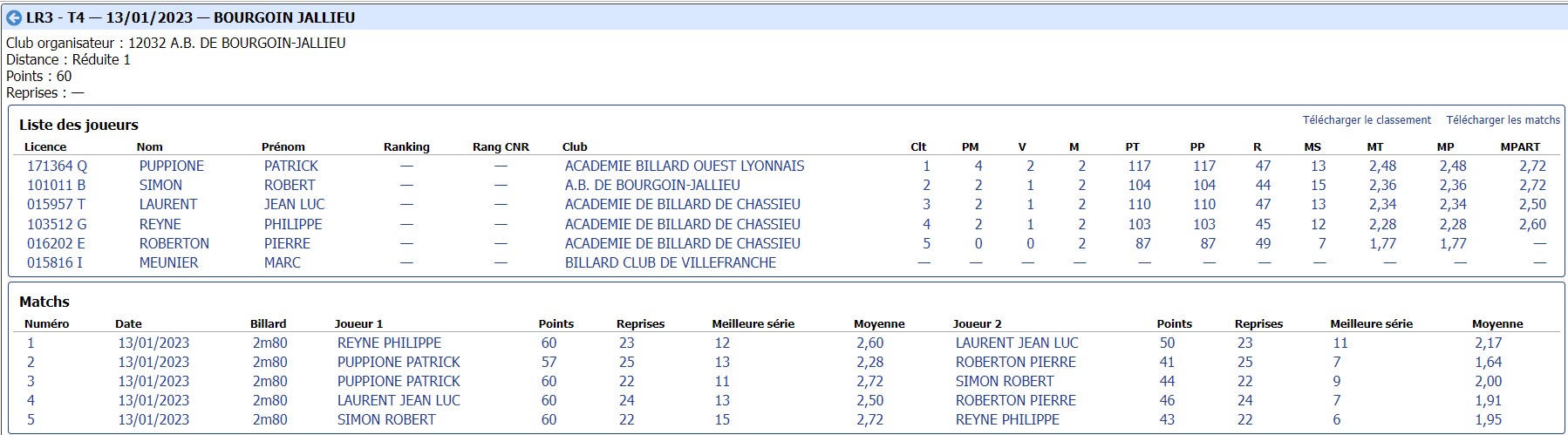Open Télécharger le classement link
This screenshot has width=1568, height=435.
pyautogui.click(x=1367, y=120)
